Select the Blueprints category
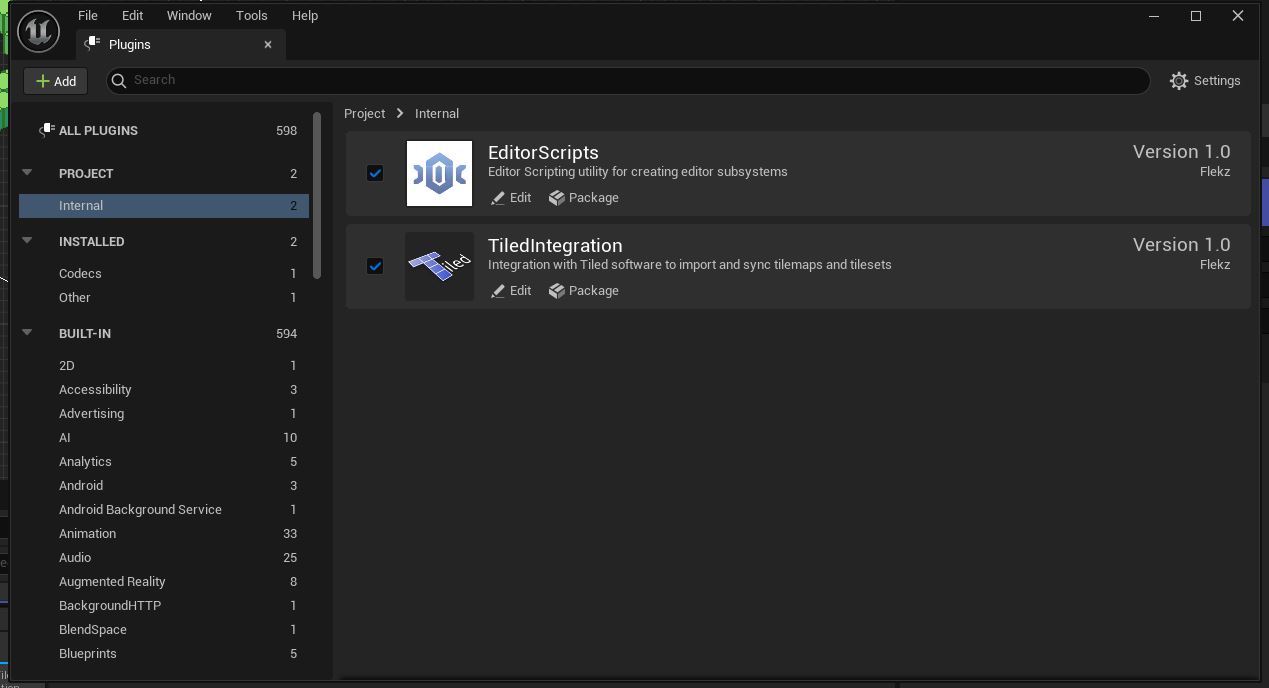The width and height of the screenshot is (1269, 688). point(164,653)
